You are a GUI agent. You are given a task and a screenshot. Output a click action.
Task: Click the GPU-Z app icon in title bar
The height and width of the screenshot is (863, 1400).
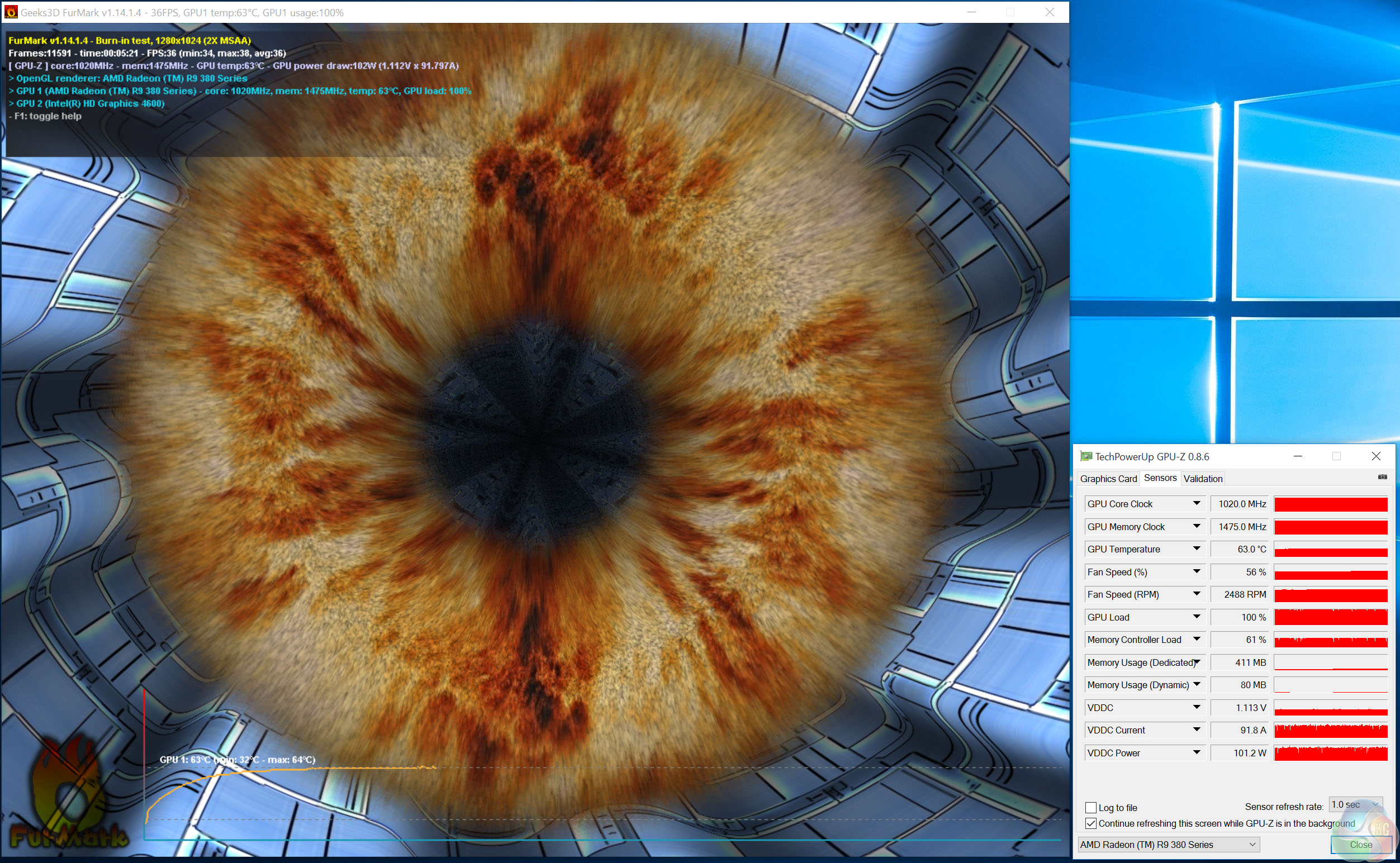click(1085, 456)
